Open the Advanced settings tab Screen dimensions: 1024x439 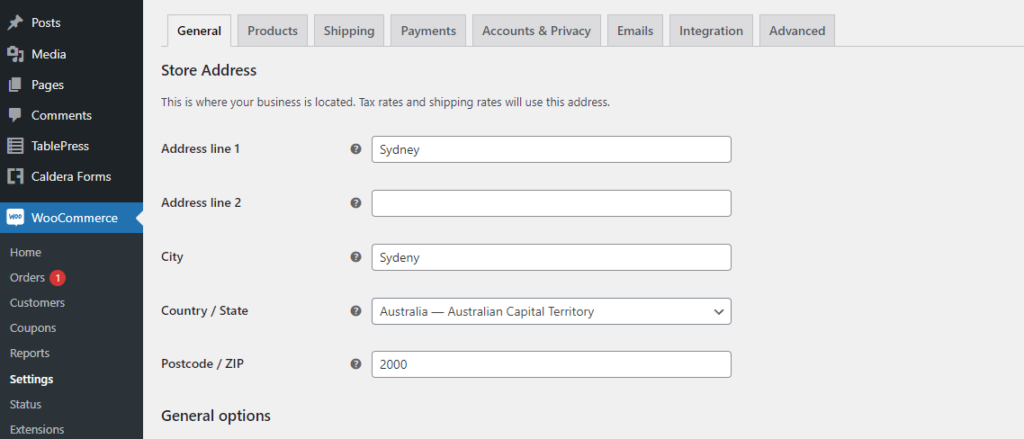[797, 31]
